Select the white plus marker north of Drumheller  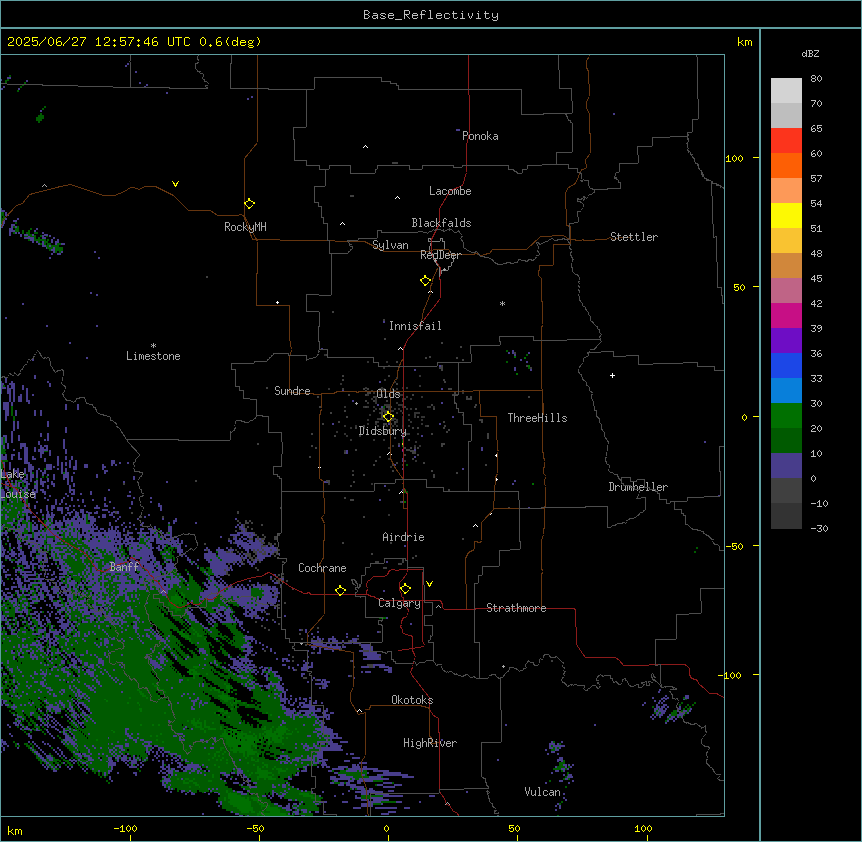pyautogui.click(x=612, y=375)
